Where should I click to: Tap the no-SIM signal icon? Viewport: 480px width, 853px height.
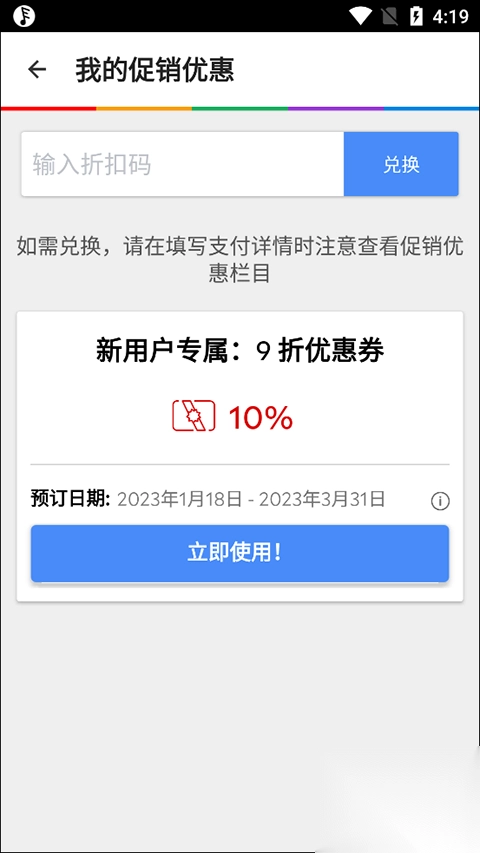click(x=389, y=16)
